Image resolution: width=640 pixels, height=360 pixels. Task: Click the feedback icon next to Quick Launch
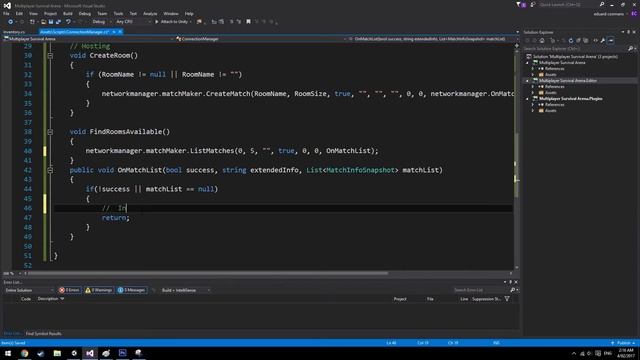click(x=533, y=4)
